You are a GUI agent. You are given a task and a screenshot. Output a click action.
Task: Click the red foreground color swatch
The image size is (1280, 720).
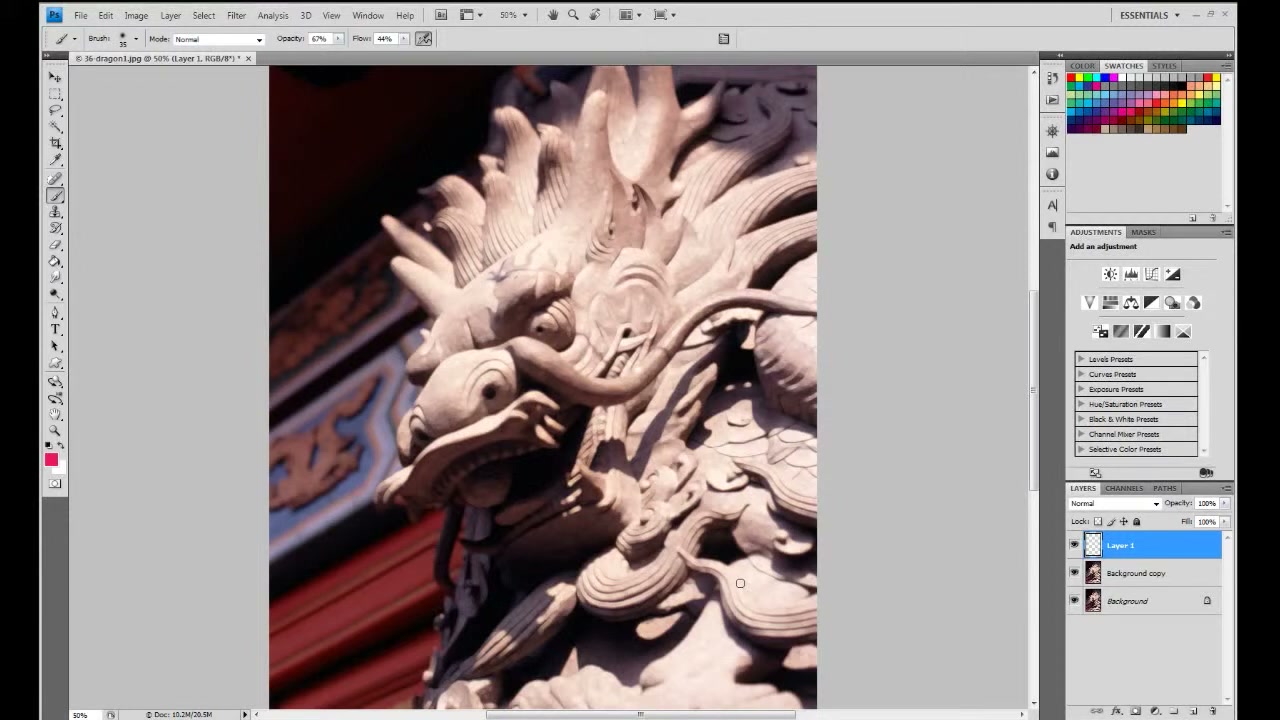click(x=51, y=460)
